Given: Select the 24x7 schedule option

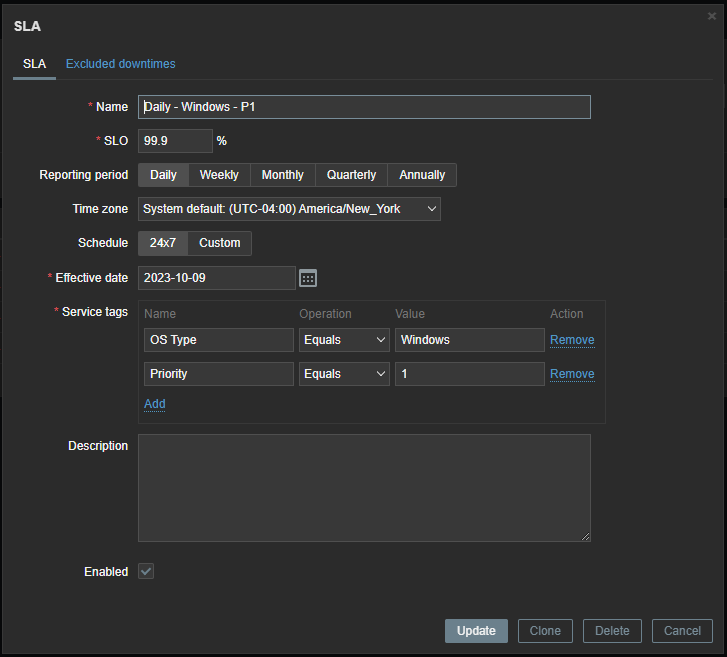Looking at the screenshot, I should coord(163,243).
